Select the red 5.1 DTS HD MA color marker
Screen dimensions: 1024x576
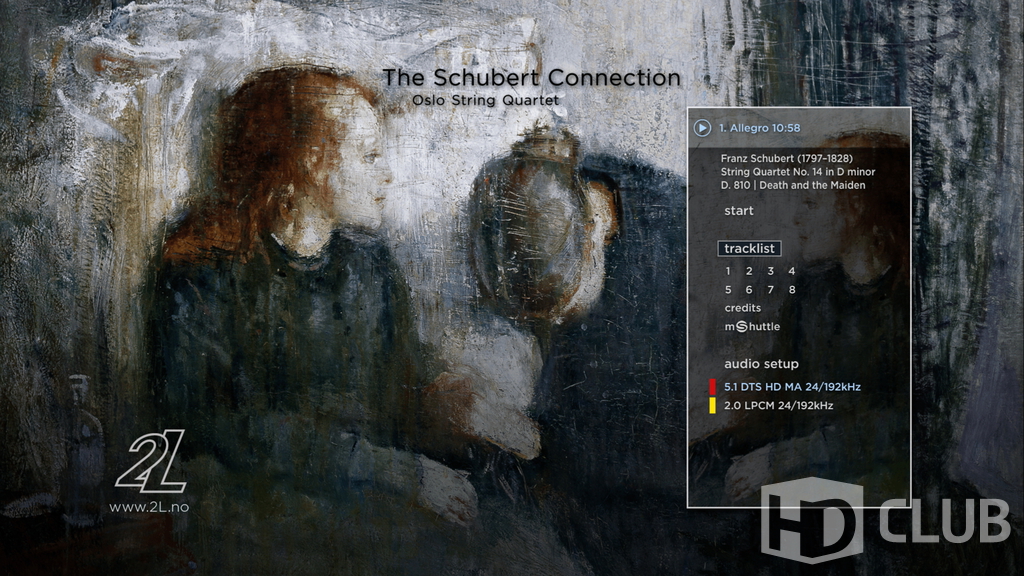click(712, 387)
